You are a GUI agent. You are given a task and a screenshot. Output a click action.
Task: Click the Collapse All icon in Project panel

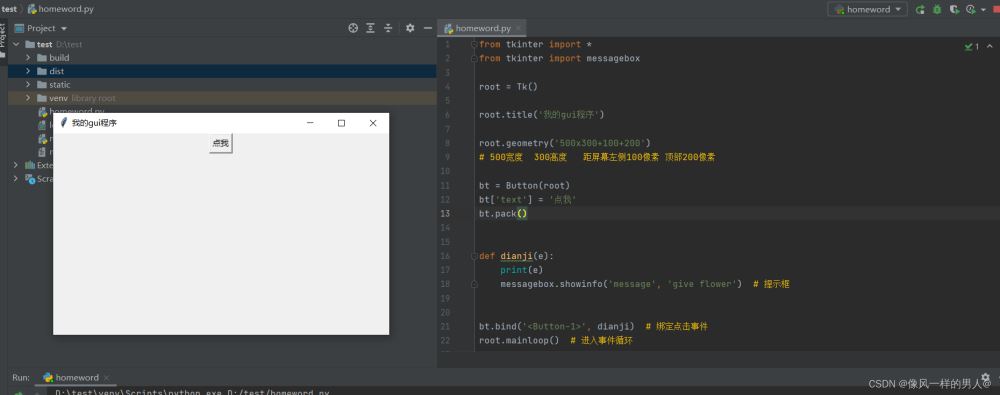[388, 28]
